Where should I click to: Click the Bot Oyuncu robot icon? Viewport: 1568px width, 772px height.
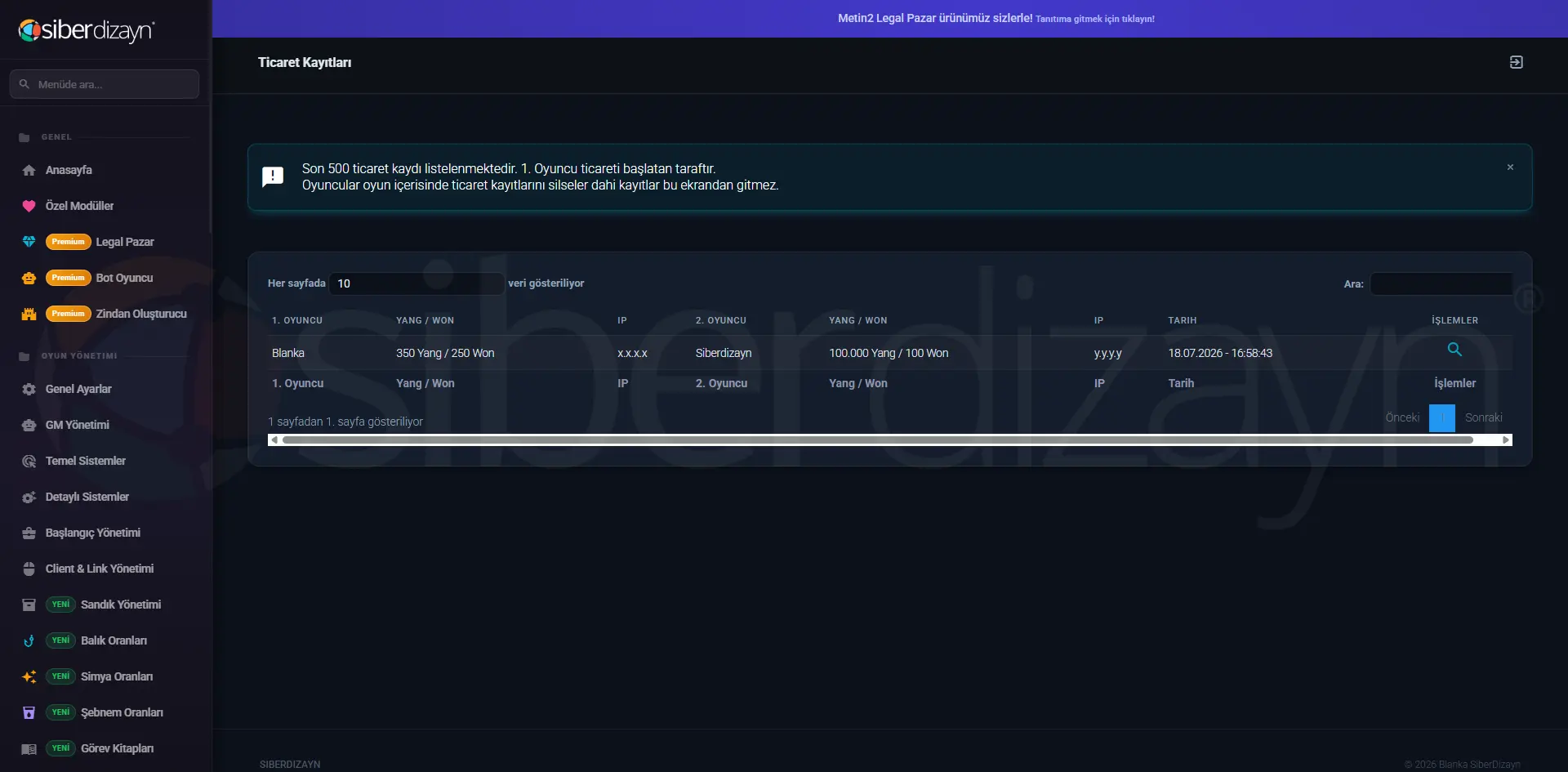point(29,278)
